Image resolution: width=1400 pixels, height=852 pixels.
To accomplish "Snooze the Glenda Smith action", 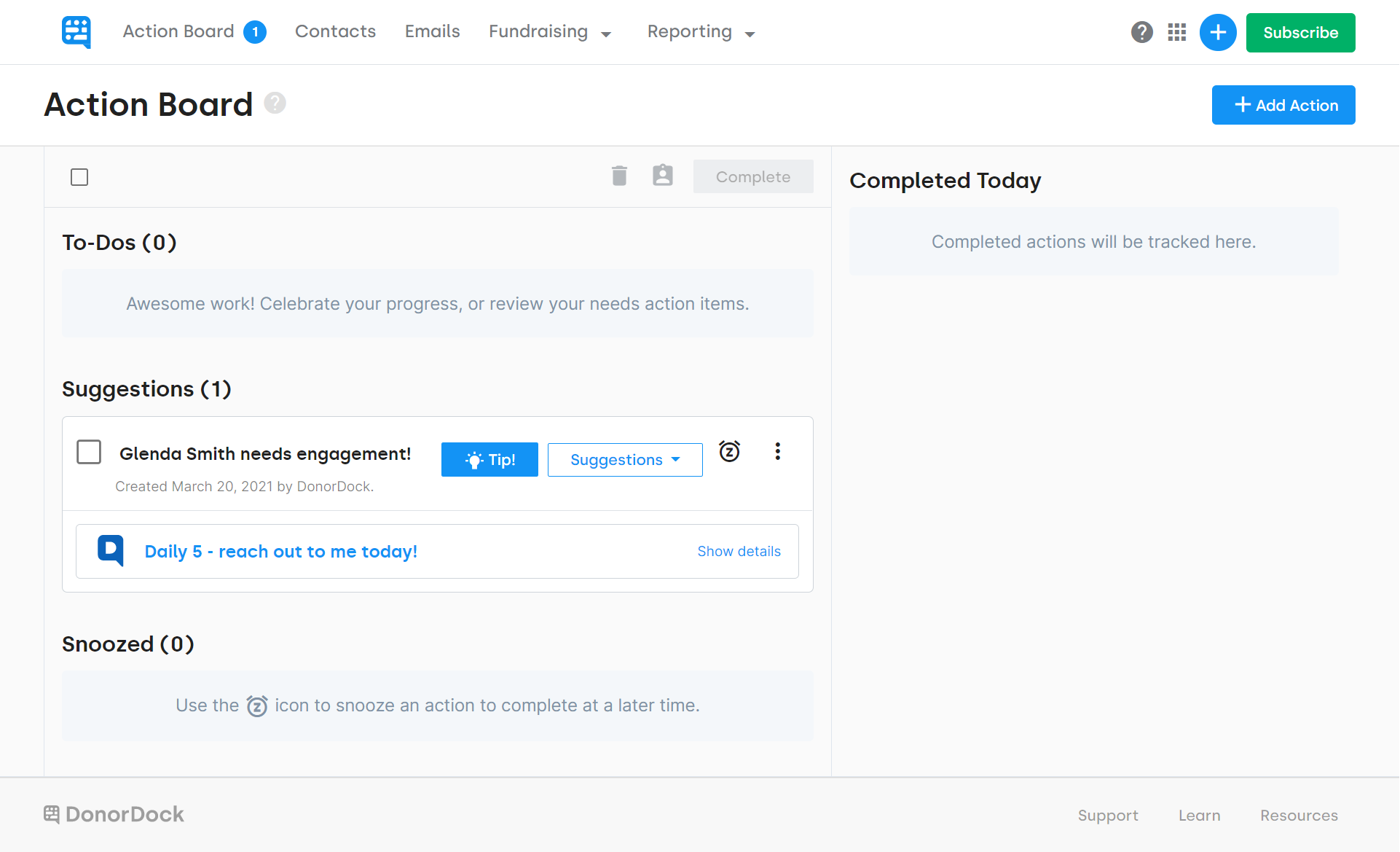I will point(729,452).
